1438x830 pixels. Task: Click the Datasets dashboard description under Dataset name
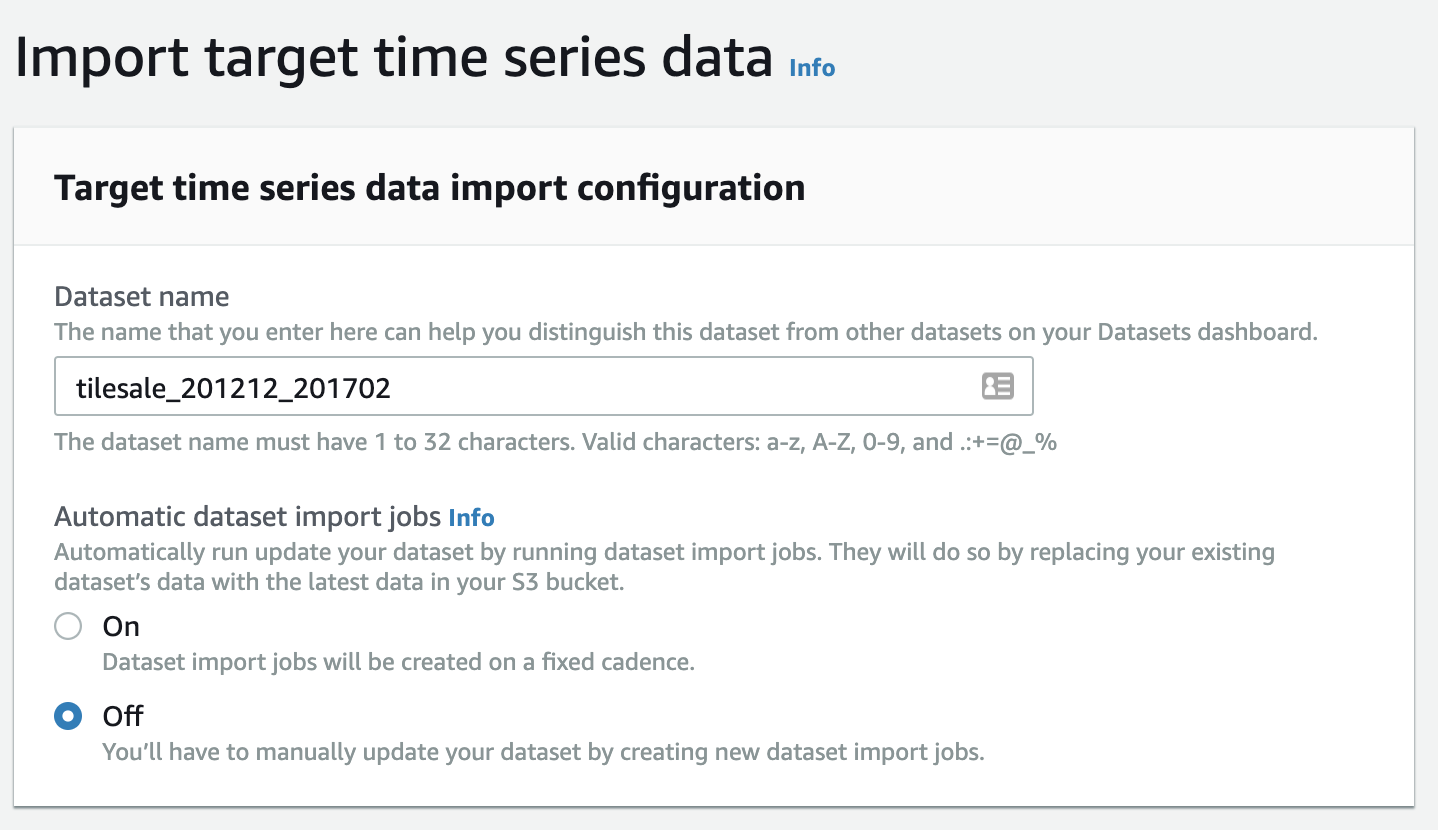tap(685, 332)
